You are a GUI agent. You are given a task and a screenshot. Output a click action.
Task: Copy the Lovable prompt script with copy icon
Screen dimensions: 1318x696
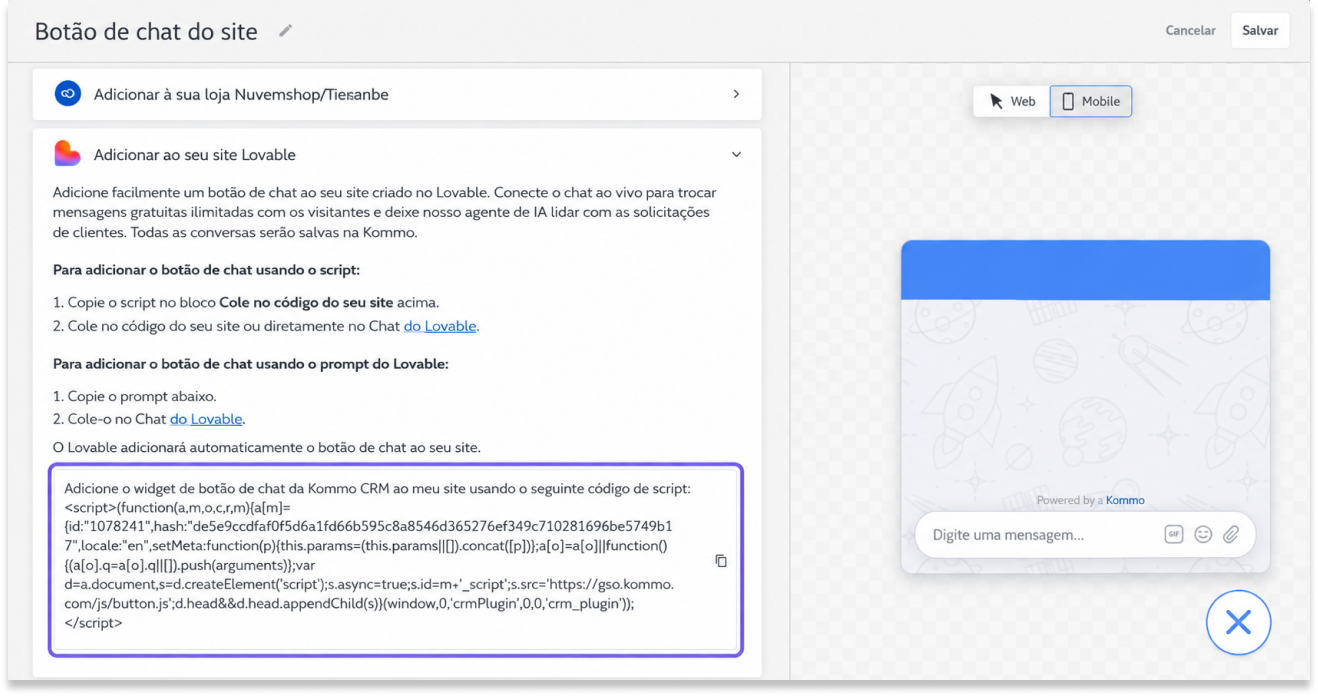click(x=720, y=561)
